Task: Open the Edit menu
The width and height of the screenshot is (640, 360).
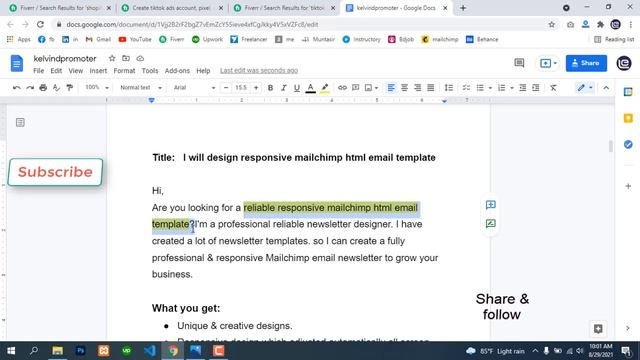Action: (56, 71)
